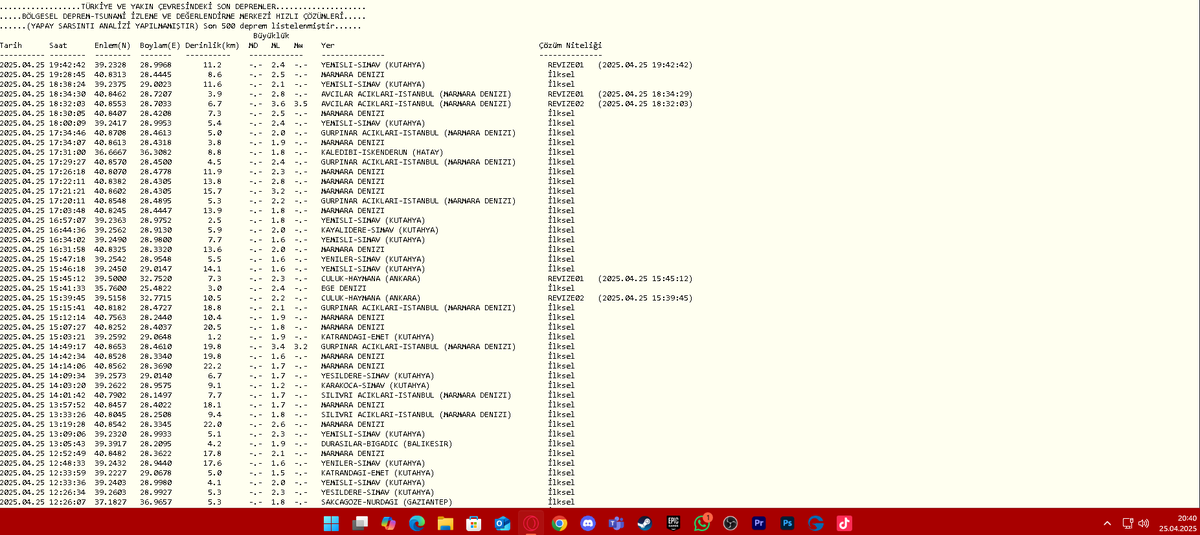
Task: Open Google Chrome from the taskbar
Action: click(x=560, y=523)
